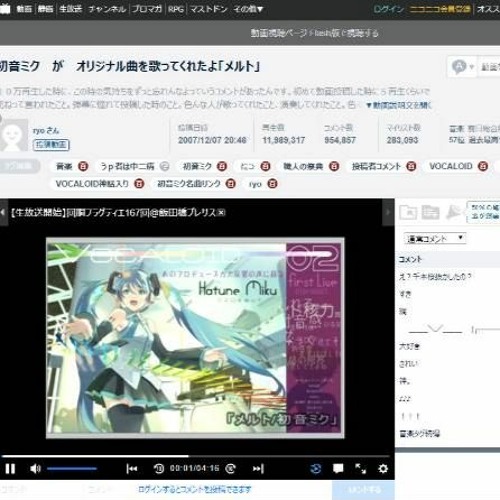The width and height of the screenshot is (500, 500).
Task: Open dictionary icon beside にコ tag
Action: [x=265, y=166]
